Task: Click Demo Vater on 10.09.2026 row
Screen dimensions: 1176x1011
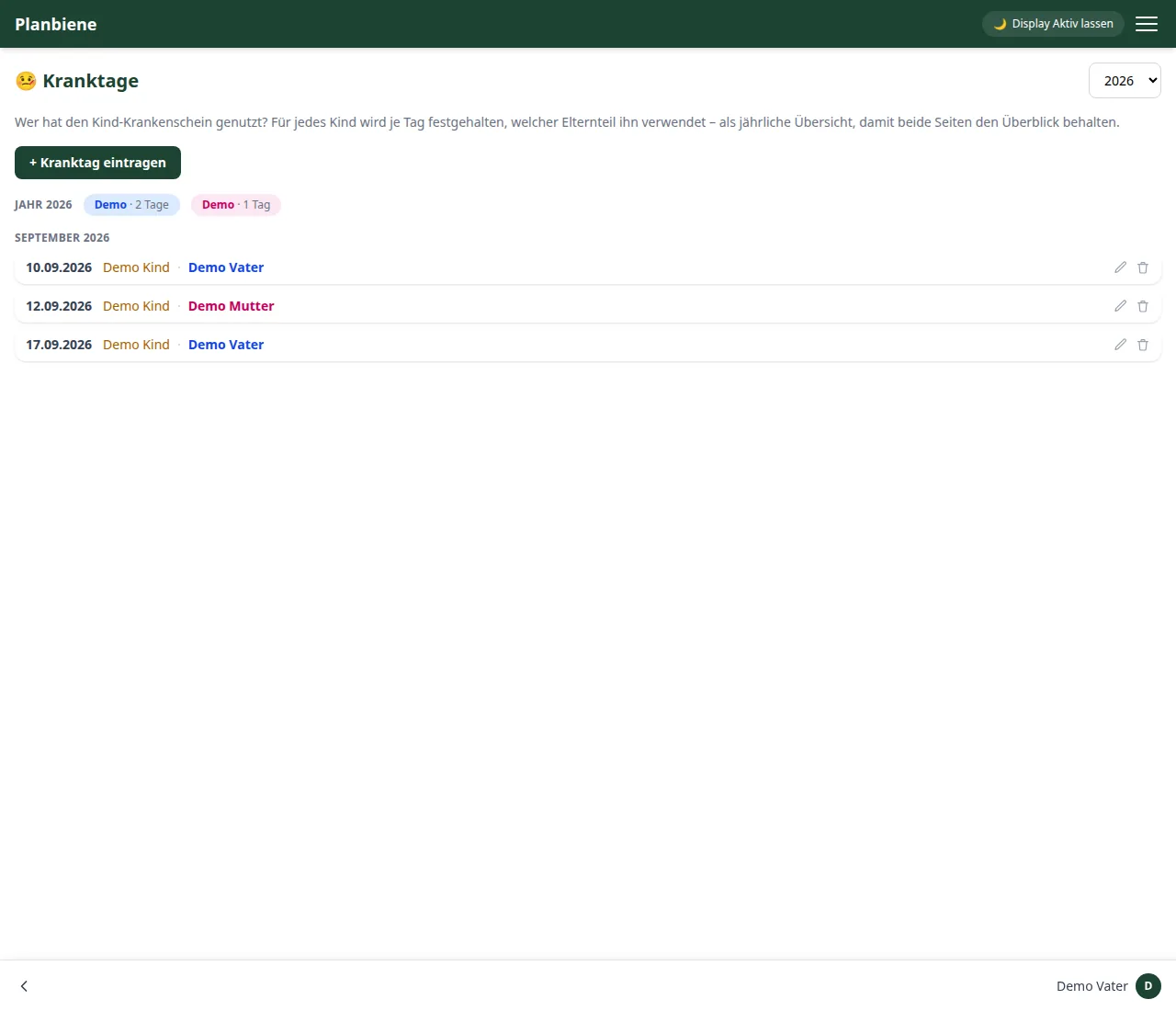Action: [226, 267]
